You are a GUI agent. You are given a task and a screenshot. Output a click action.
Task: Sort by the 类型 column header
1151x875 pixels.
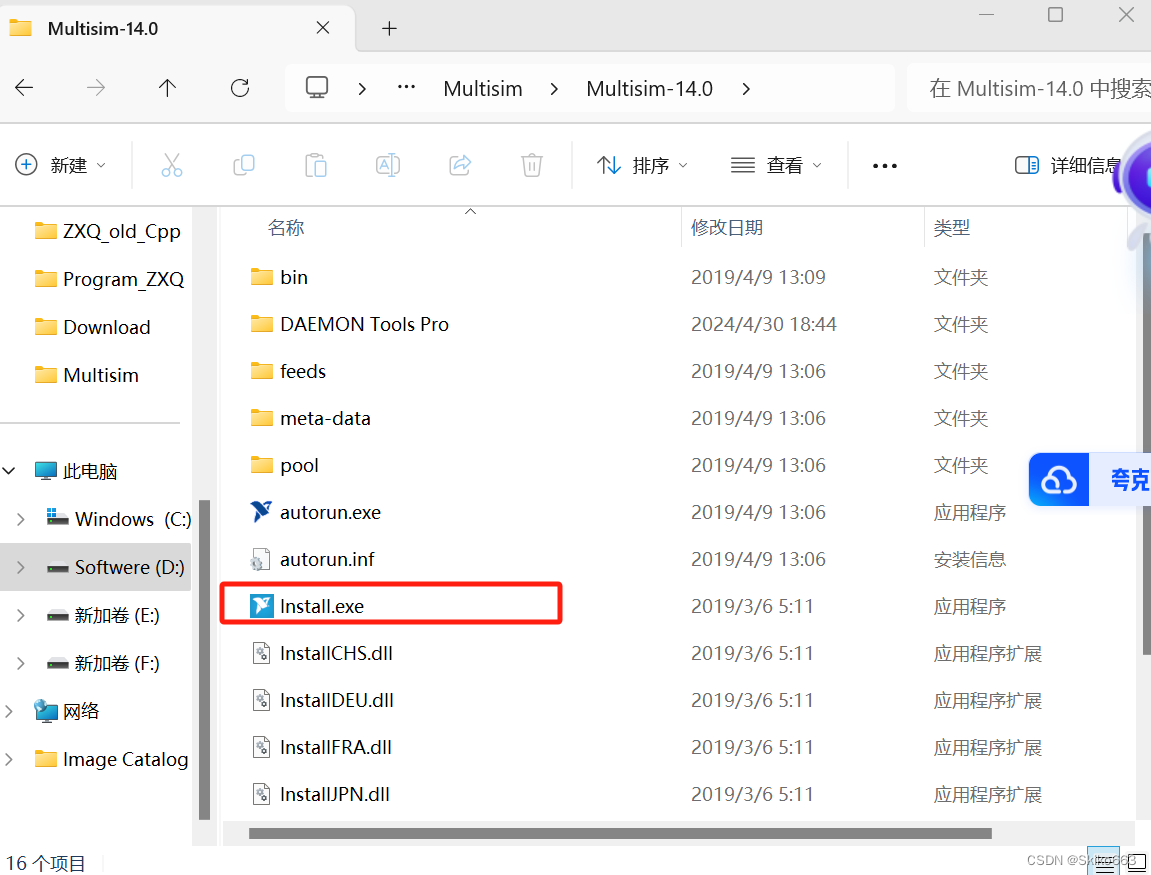[951, 228]
